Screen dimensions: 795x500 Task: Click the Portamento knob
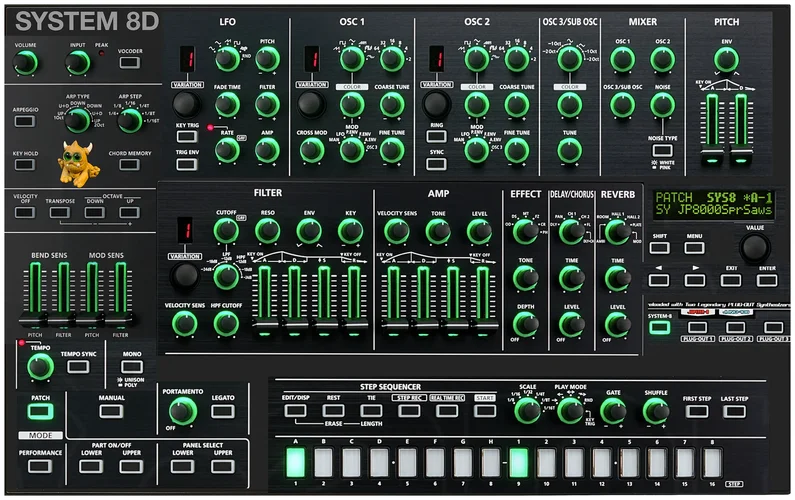coord(183,411)
